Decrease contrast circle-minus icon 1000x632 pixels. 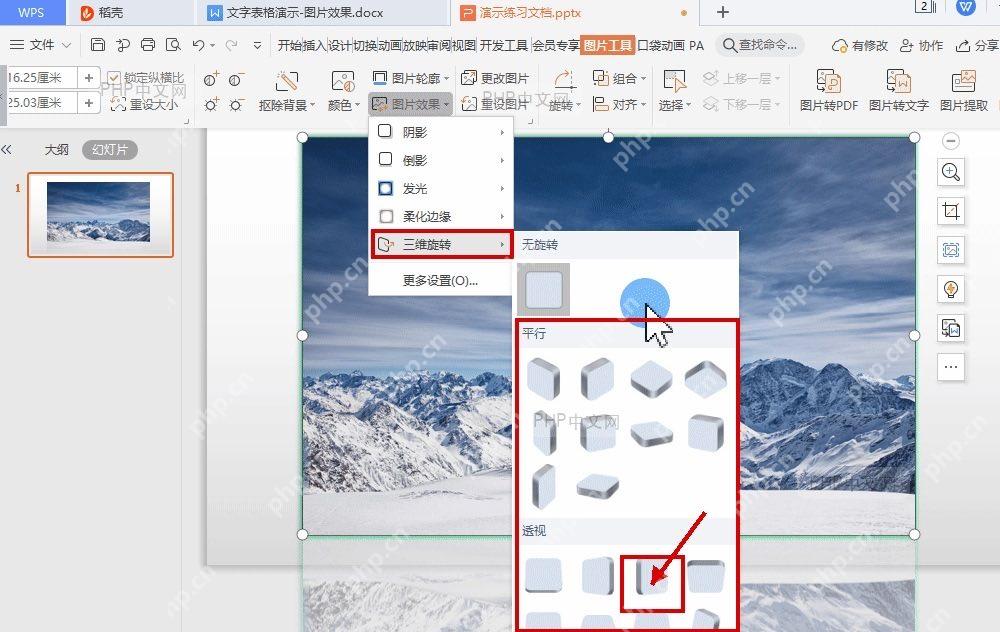(x=236, y=79)
